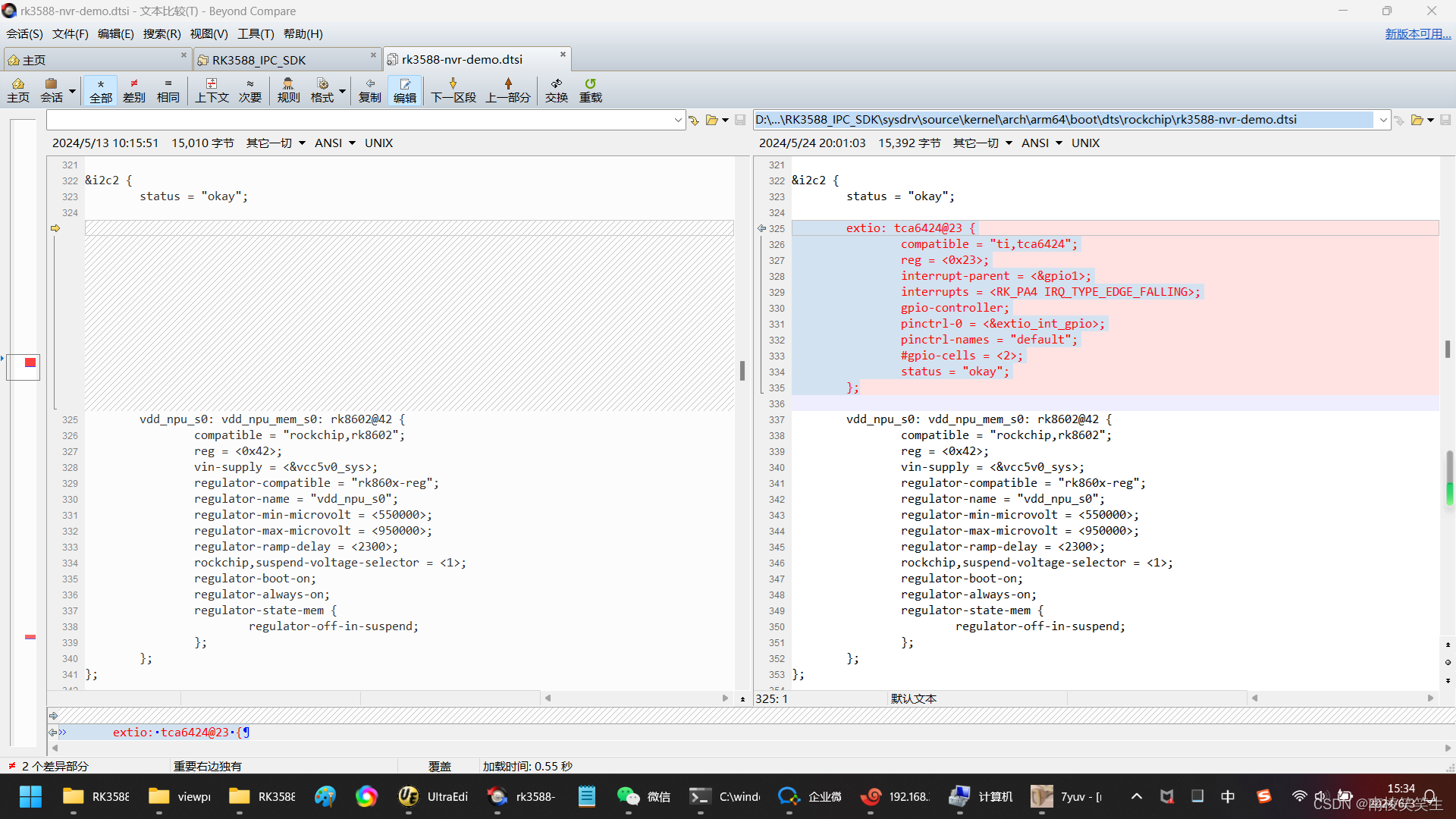Go to Previous Section (上一部分)

tap(507, 89)
